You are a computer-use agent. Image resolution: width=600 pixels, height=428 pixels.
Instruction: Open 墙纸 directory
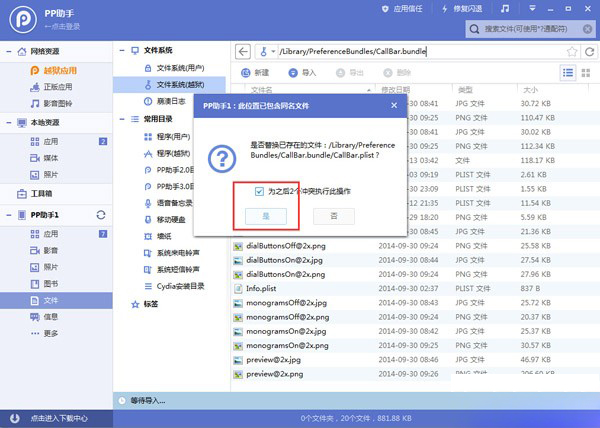158,236
